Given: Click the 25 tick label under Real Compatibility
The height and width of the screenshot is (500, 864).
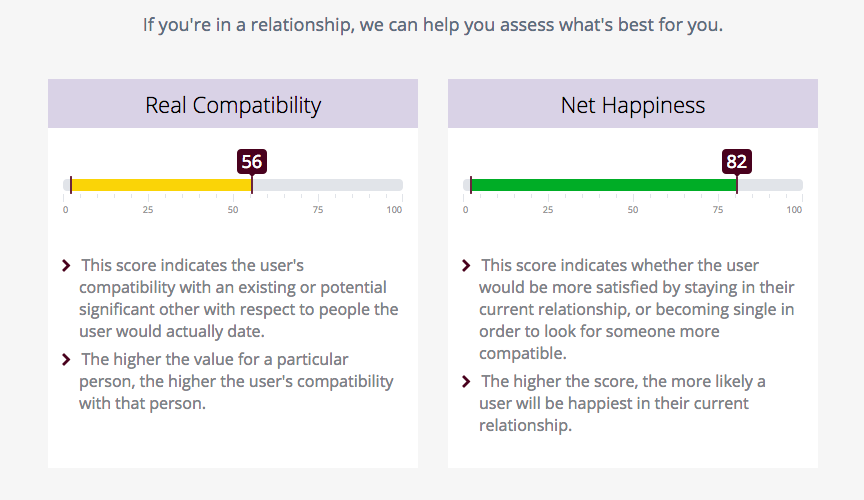Looking at the screenshot, I should pos(148,210).
